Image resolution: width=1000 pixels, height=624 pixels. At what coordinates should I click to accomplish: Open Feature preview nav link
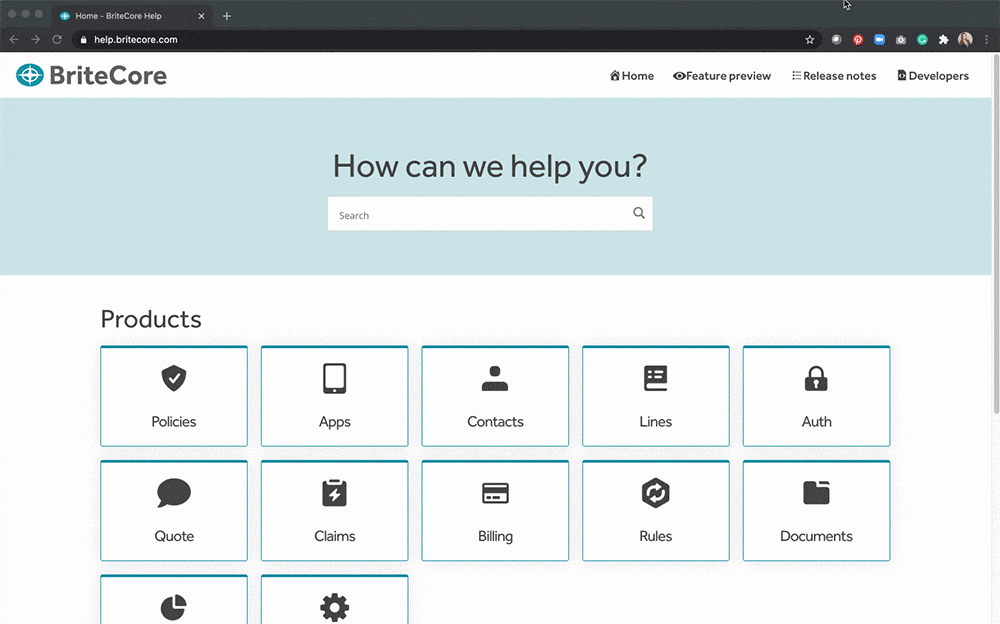pyautogui.click(x=722, y=76)
